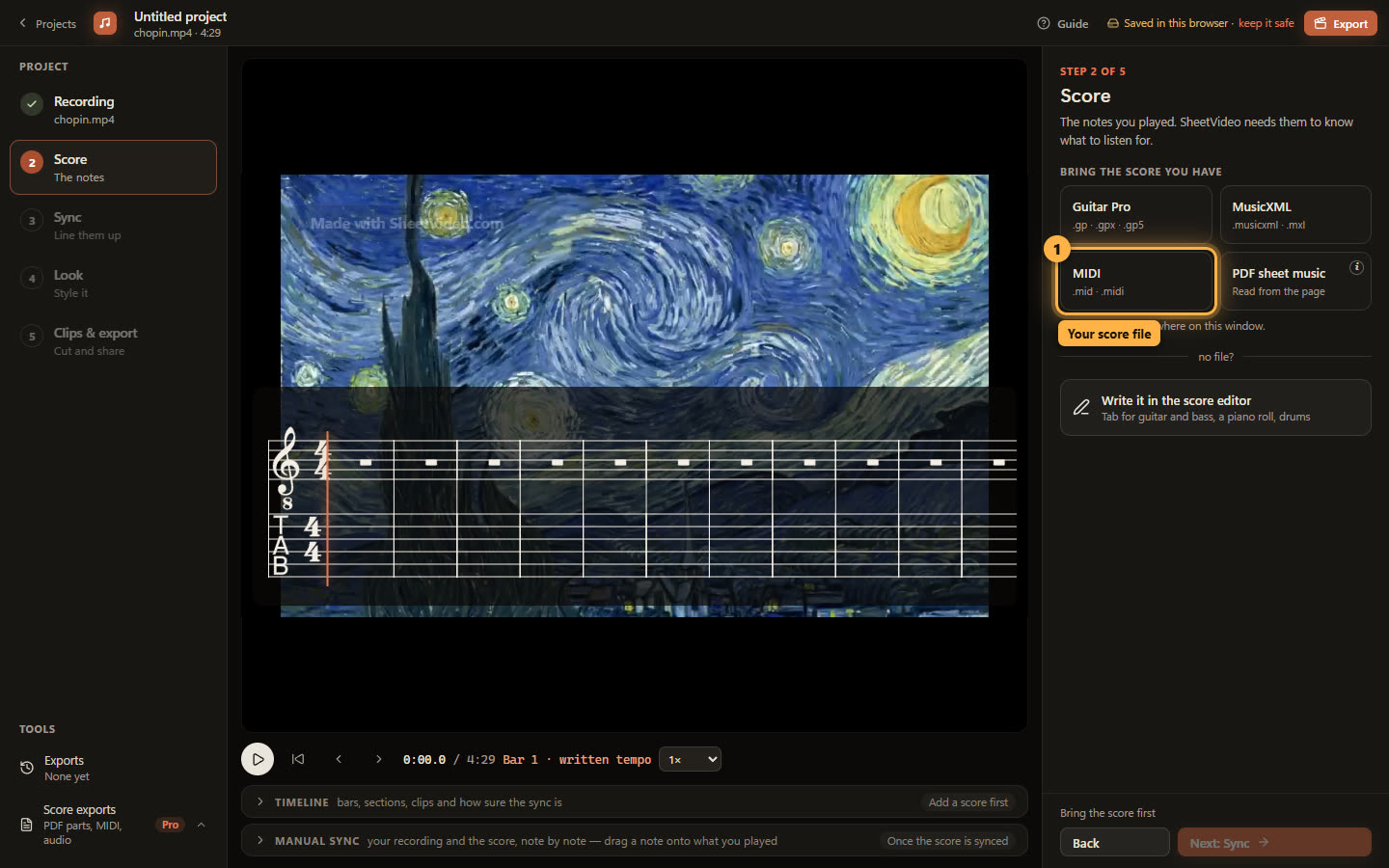Viewport: 1389px width, 868px height.
Task: Open the Guide help
Action: [x=1063, y=23]
